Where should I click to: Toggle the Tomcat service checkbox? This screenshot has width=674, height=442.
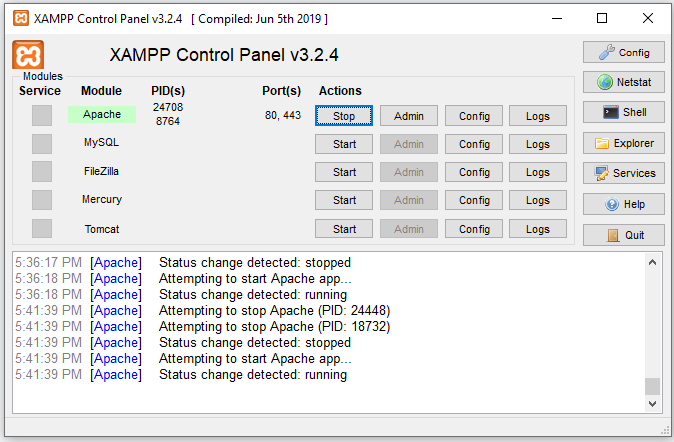(42, 228)
